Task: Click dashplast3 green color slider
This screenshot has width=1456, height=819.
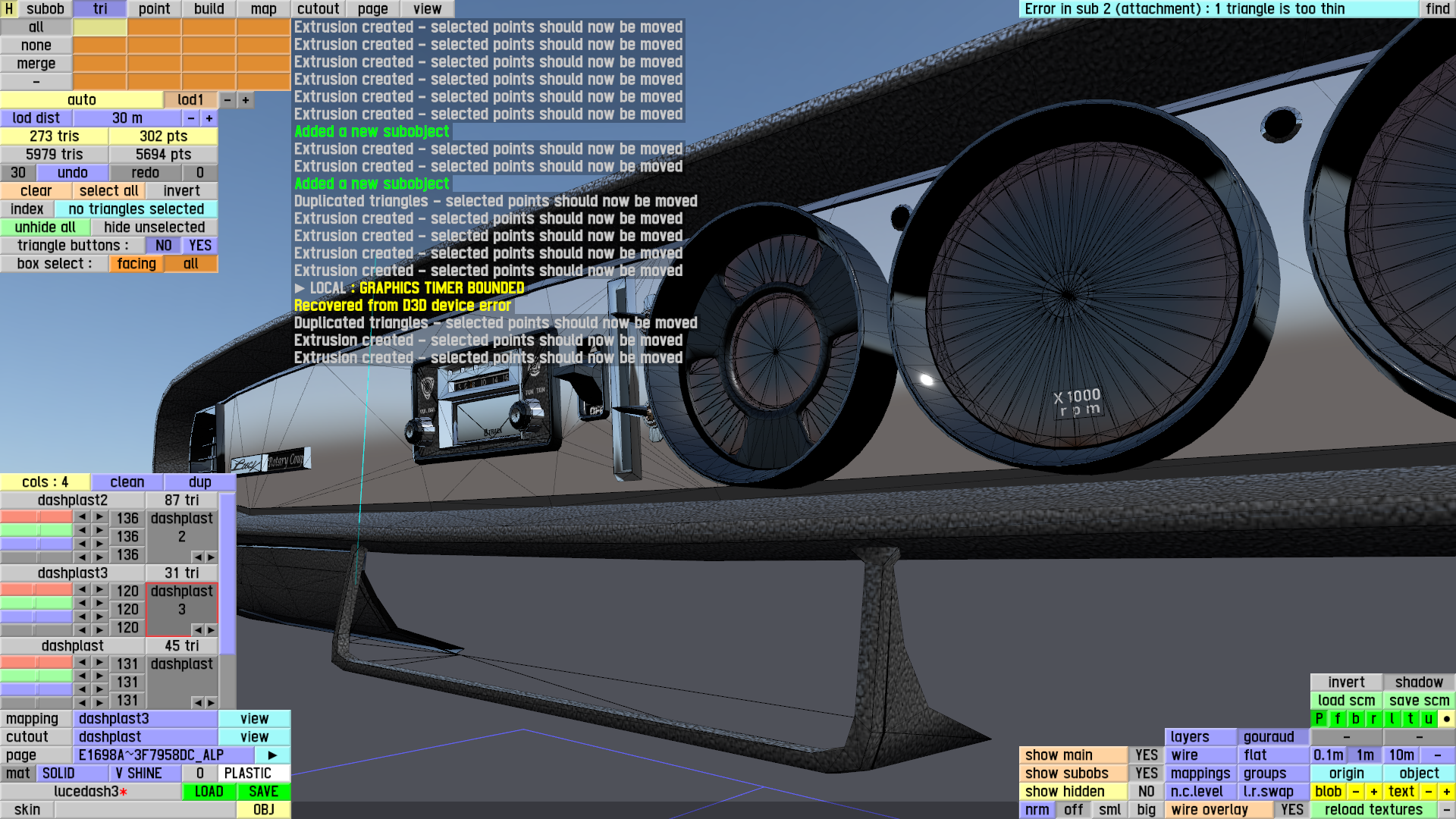Action: point(36,603)
